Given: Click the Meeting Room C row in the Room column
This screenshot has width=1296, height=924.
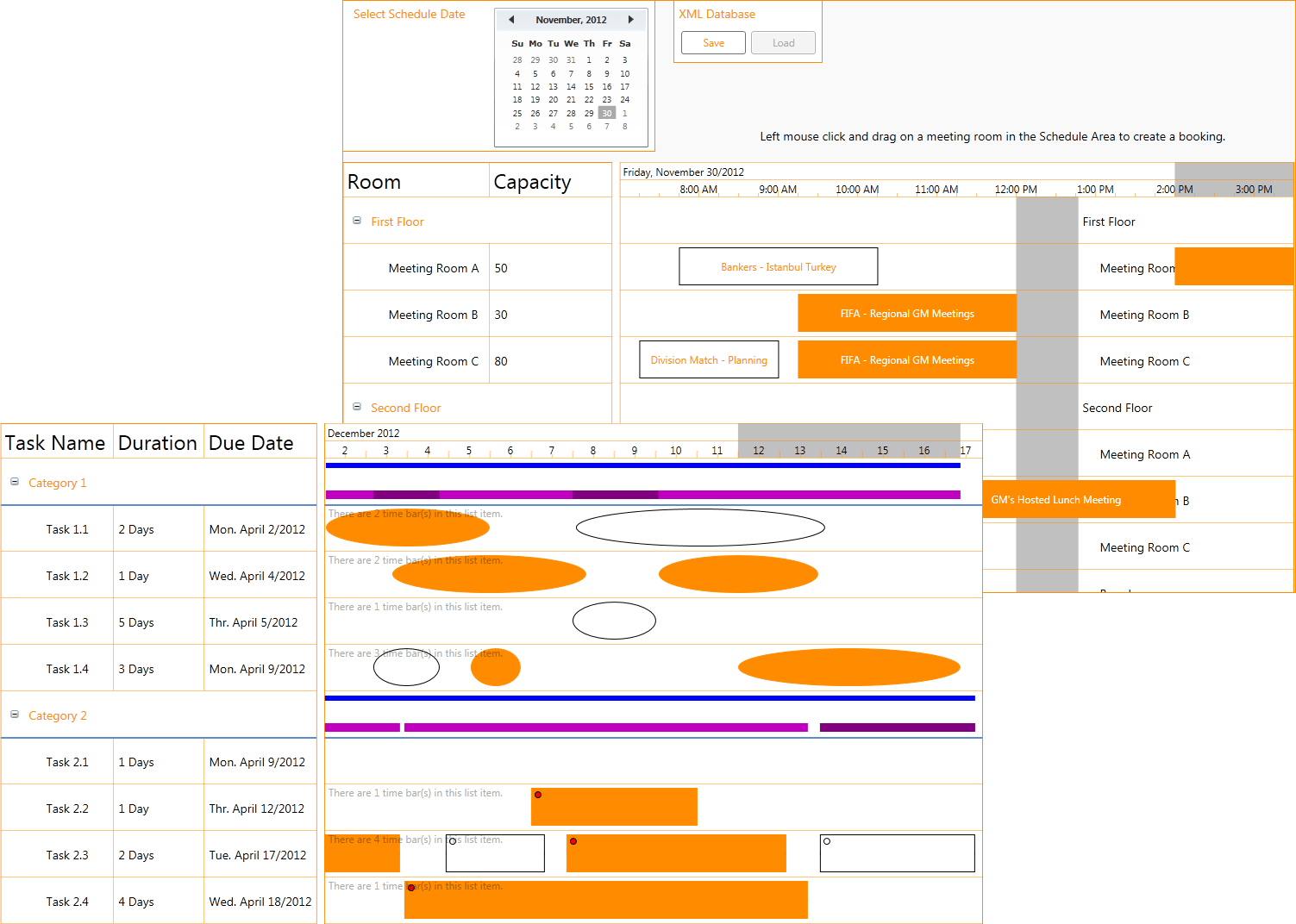Looking at the screenshot, I should point(434,360).
